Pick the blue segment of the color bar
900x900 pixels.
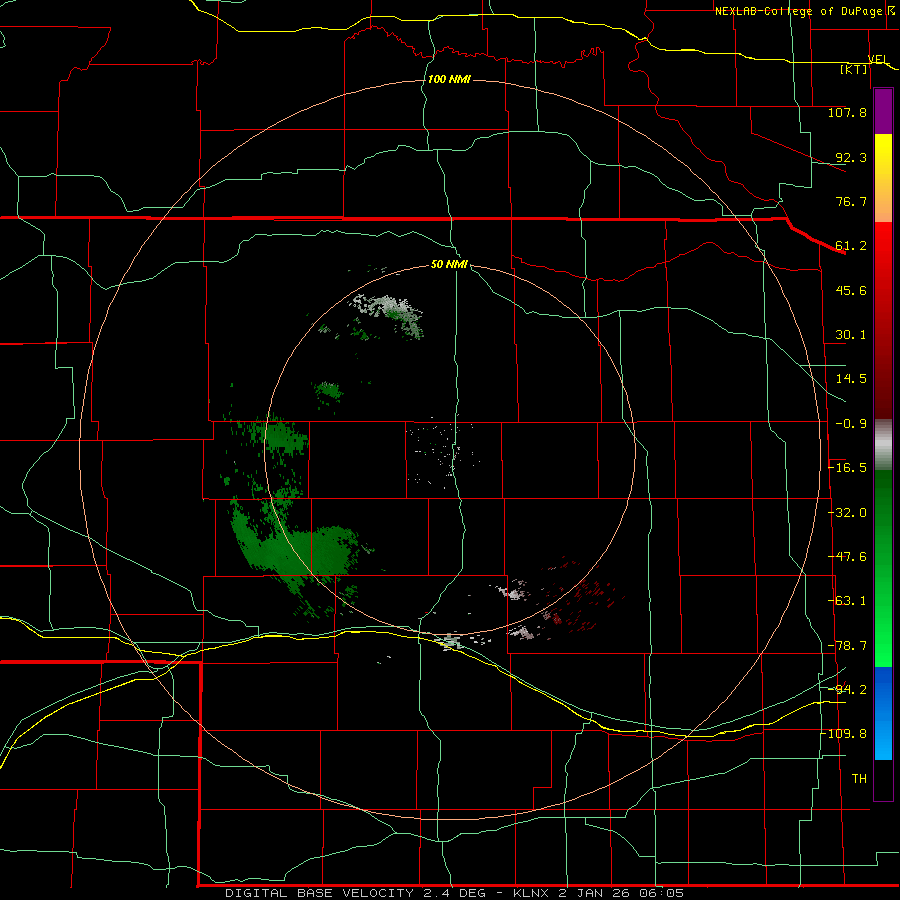coord(883,713)
